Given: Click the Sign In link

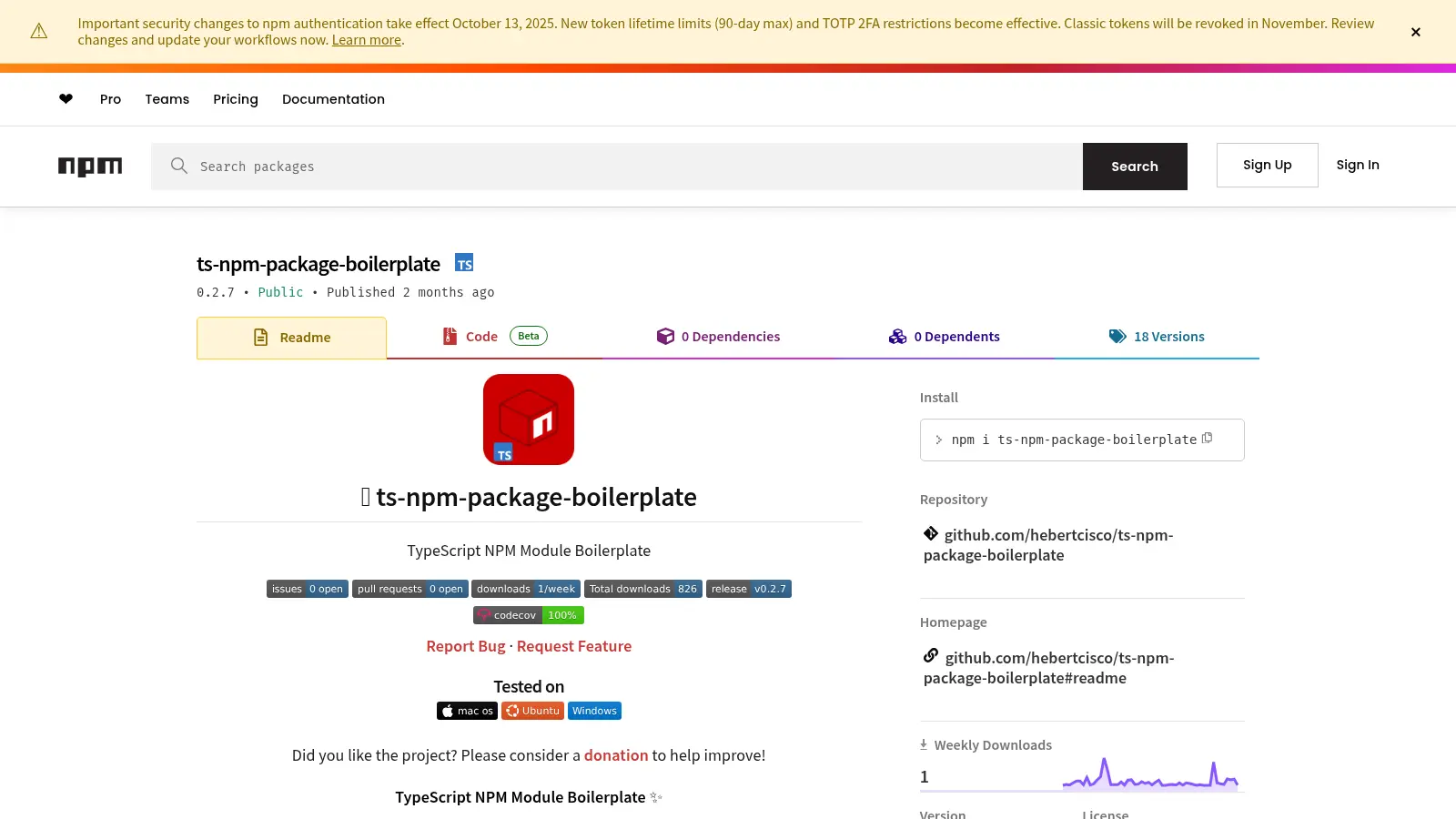Looking at the screenshot, I should (1358, 165).
